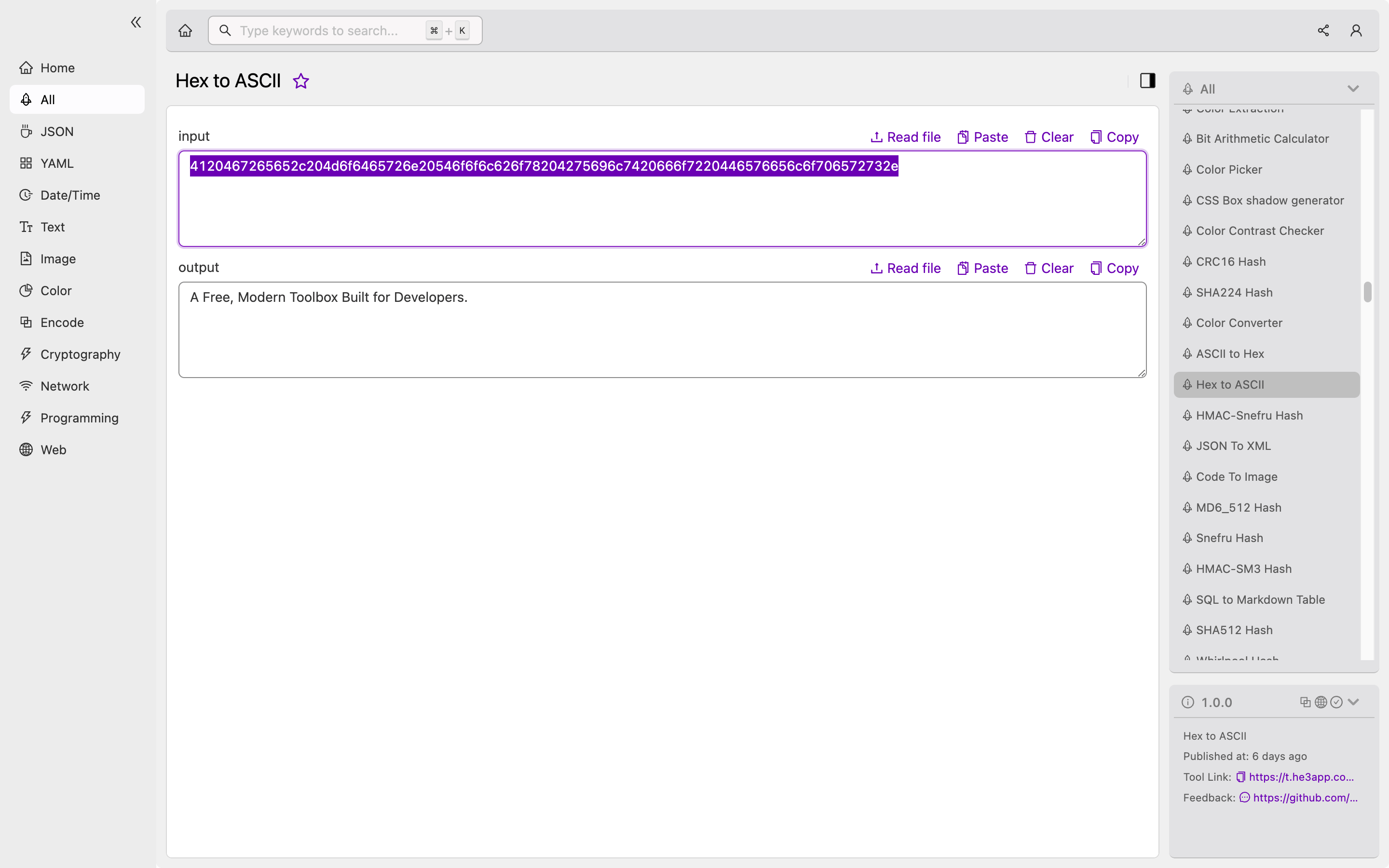Select the Bit Arithmetic Calculator tool

[1262, 139]
